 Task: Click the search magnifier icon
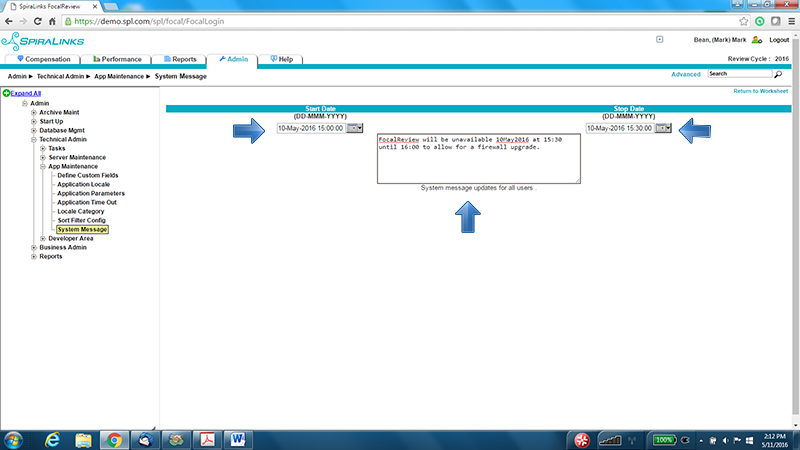[x=778, y=74]
